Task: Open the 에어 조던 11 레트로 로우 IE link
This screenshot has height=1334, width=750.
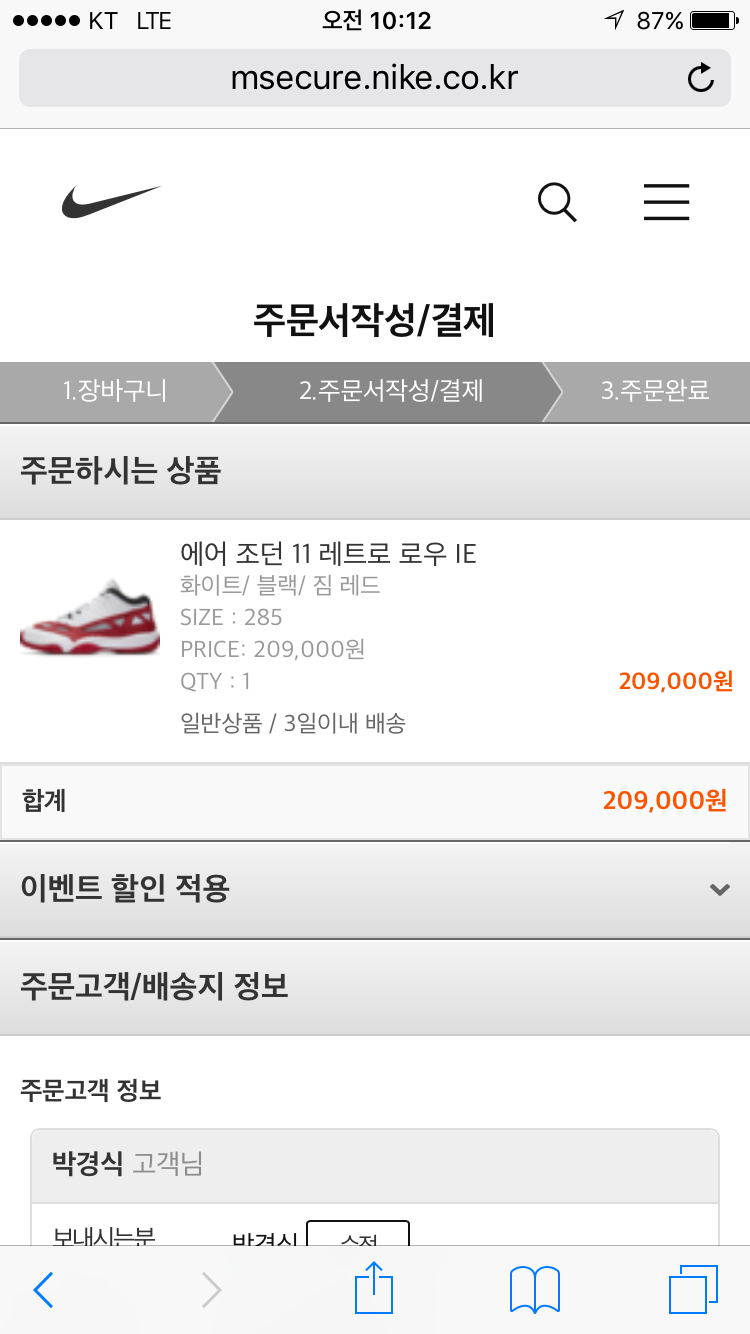Action: (328, 553)
